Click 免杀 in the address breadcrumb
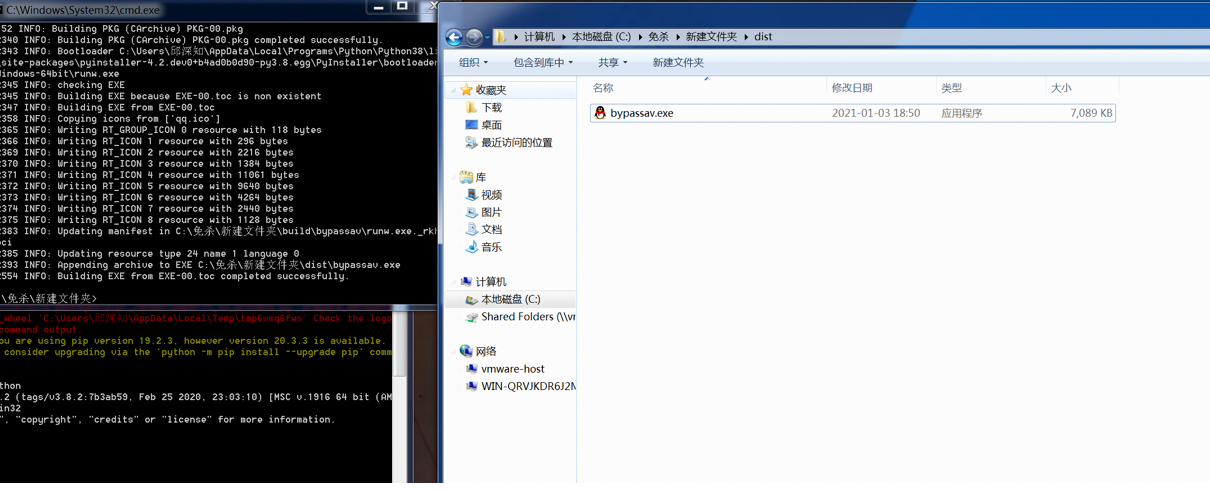 [658, 37]
